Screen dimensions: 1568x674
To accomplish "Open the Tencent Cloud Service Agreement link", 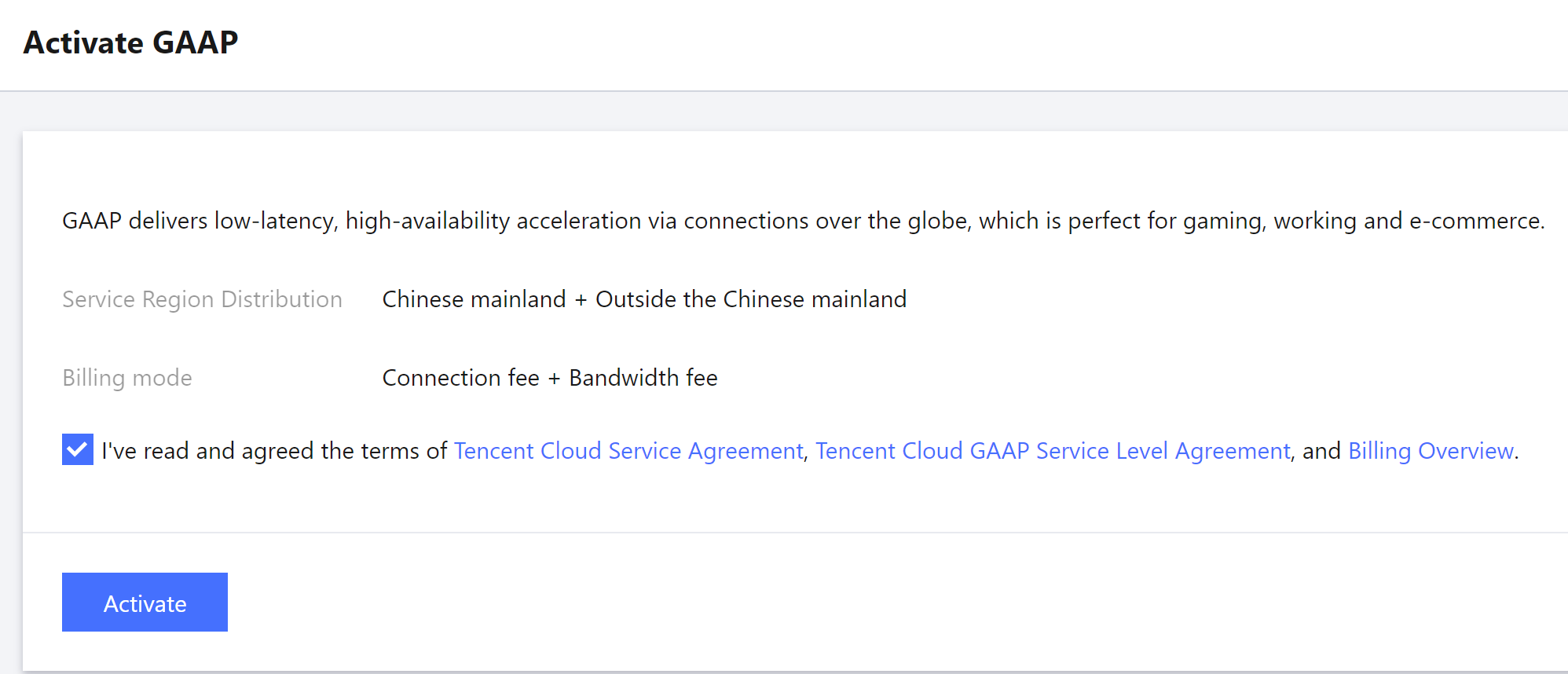I will click(x=628, y=451).
